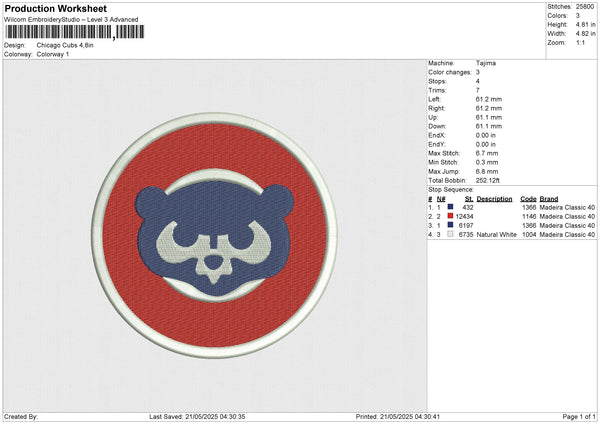Click stitch count "6197" in stop row 3
The width and height of the screenshot is (600, 424).
click(x=466, y=225)
